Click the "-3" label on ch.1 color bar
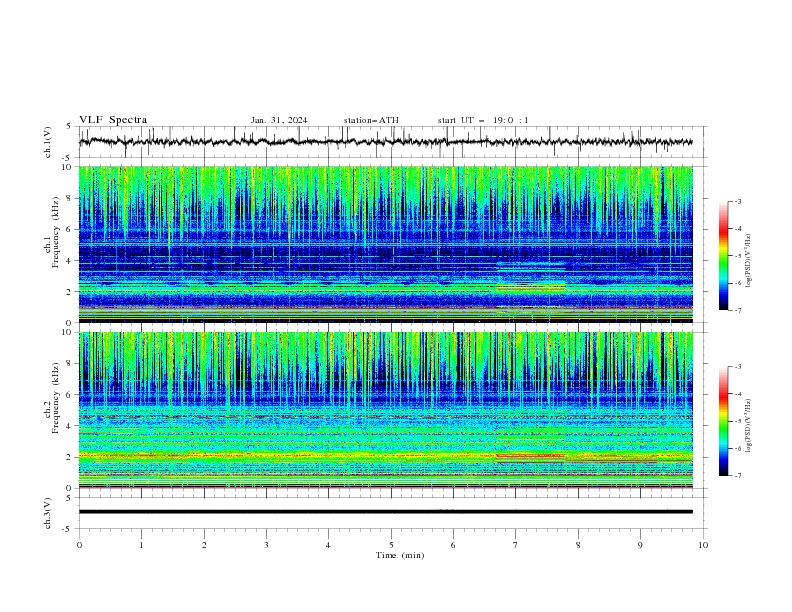 pos(737,201)
